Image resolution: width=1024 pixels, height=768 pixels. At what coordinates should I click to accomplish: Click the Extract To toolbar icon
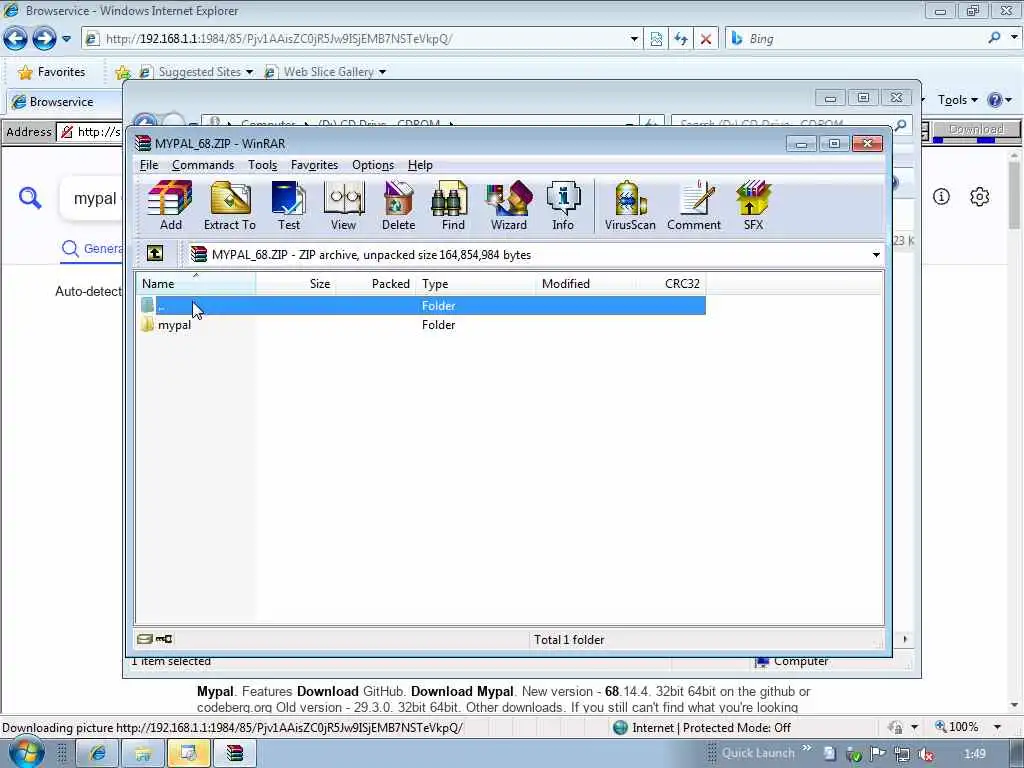[x=230, y=205]
